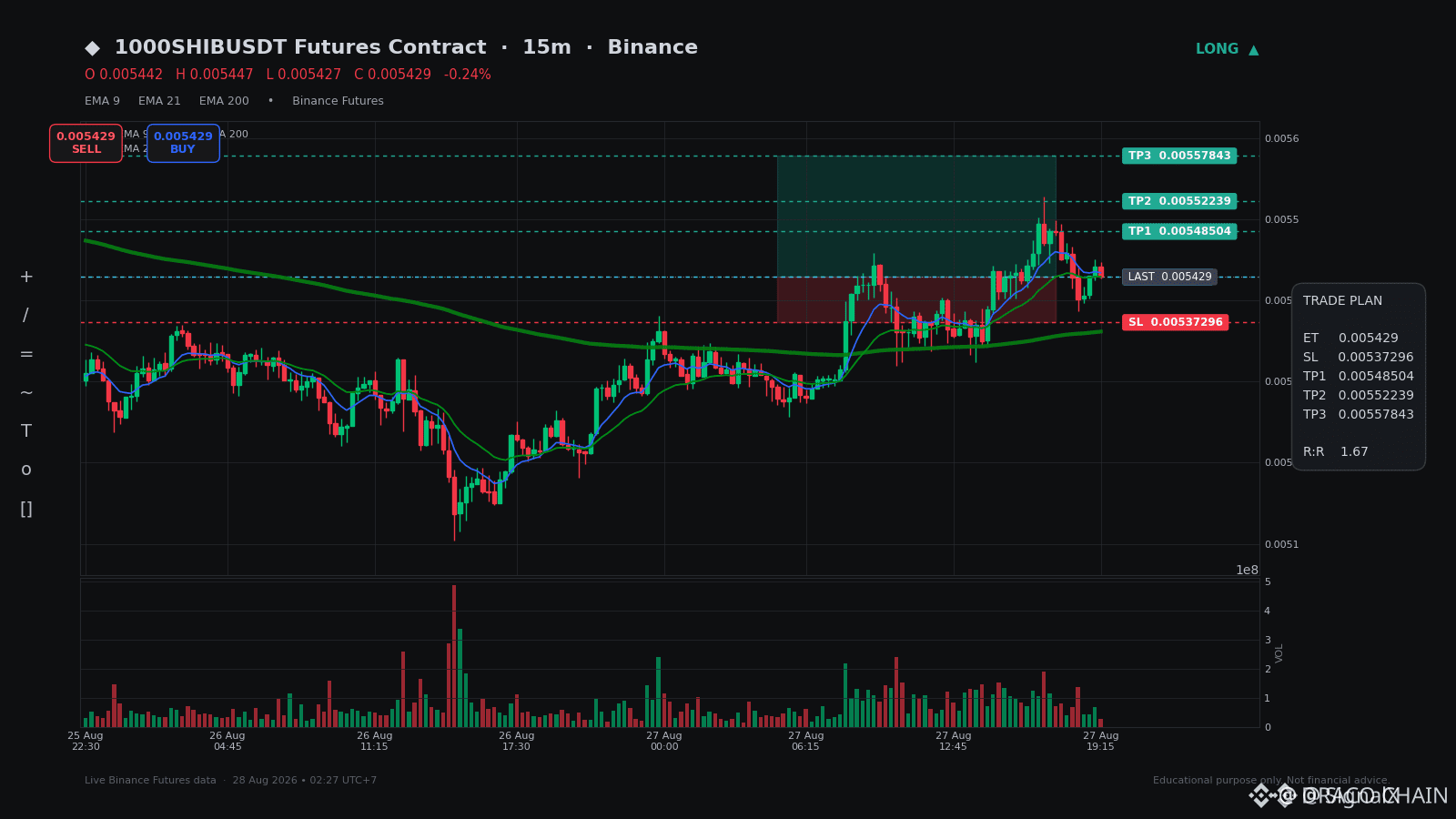
Task: Click the open price O 0.005442
Action: pyautogui.click(x=124, y=75)
